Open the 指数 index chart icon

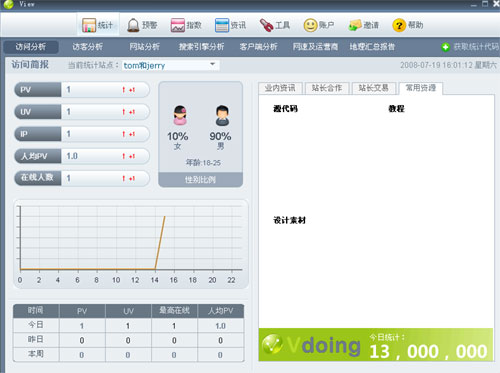178,25
